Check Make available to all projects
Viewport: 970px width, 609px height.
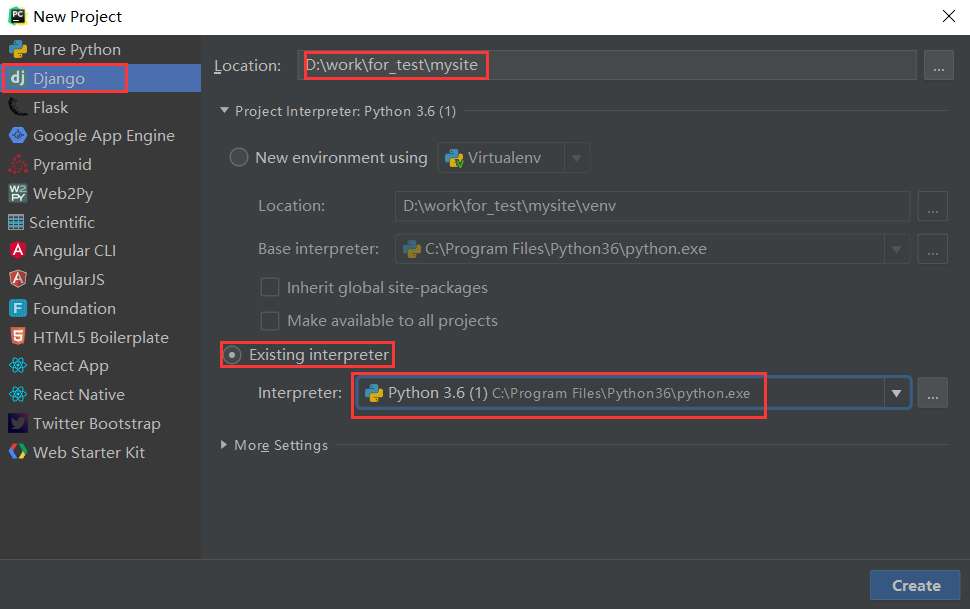270,321
